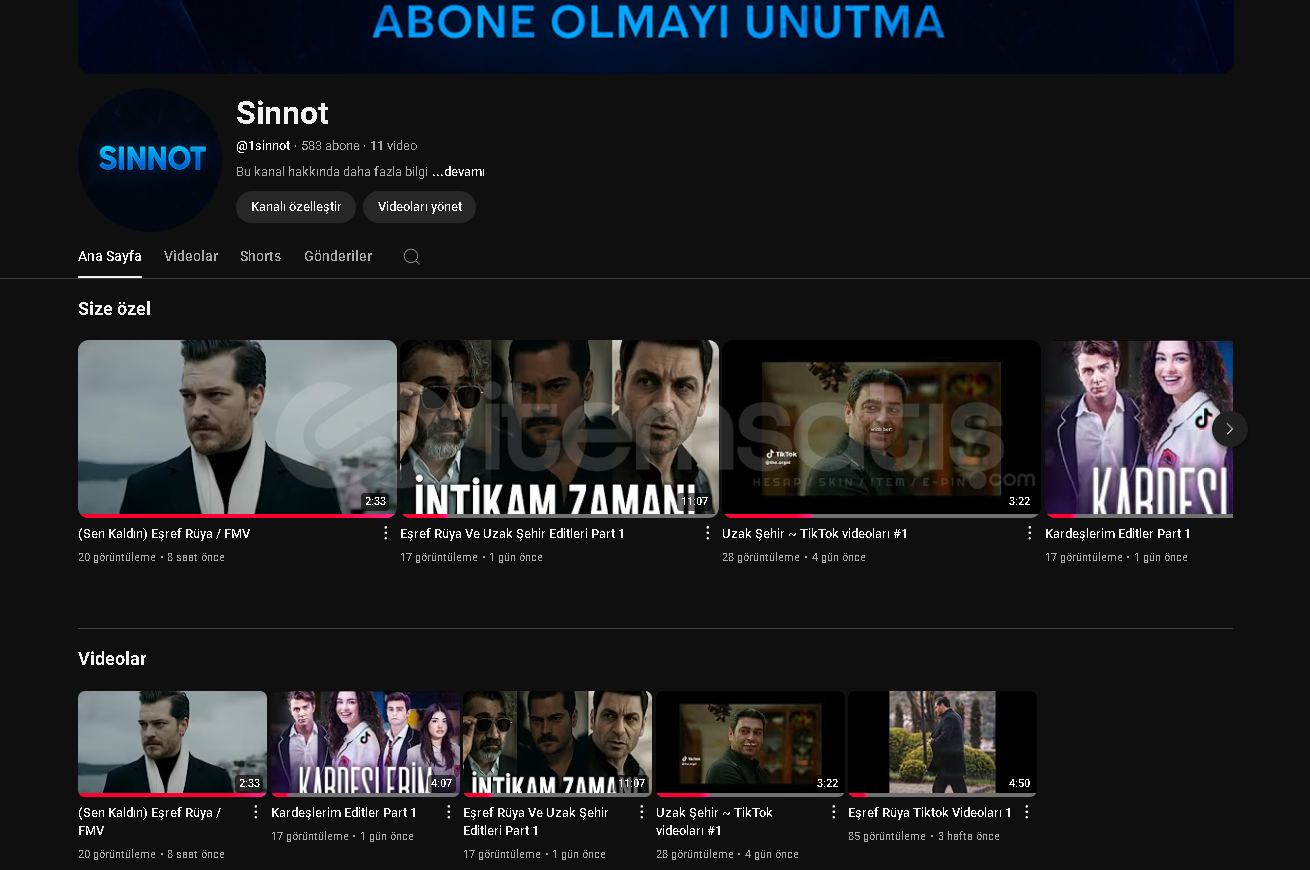Click the 4:07 Kardeşlerim thumbnail in Videolar
Viewport: 1310px width, 870px height.
pyautogui.click(x=365, y=743)
